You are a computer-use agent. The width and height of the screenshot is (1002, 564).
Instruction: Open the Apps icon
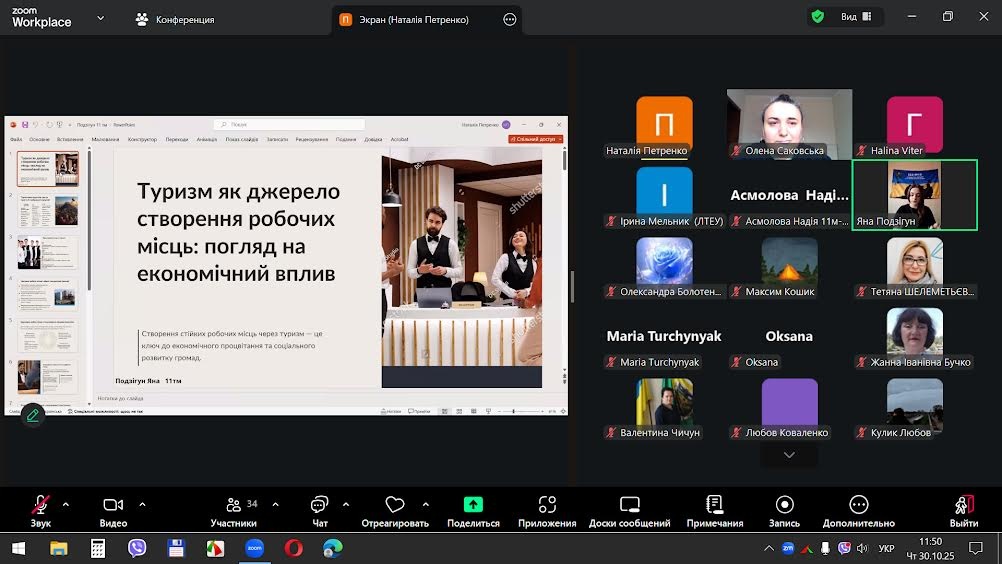(x=547, y=505)
